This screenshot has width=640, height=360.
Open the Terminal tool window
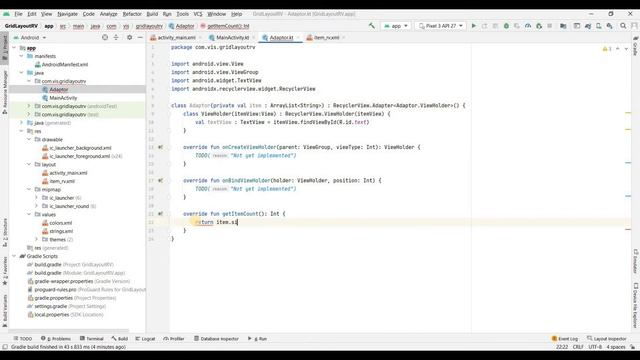pos(92,339)
